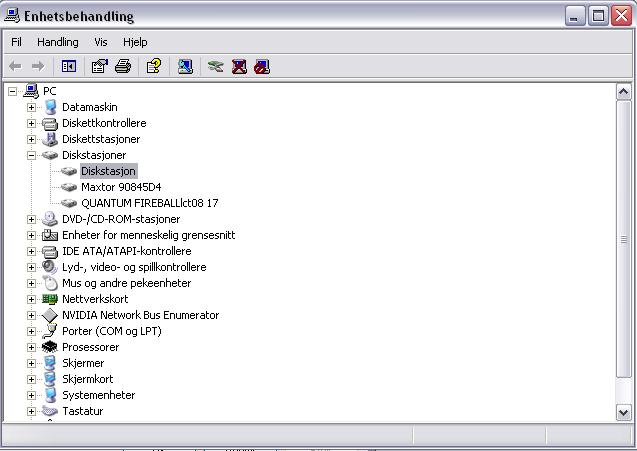Collapse the Diskstasjoner node

(x=31, y=155)
